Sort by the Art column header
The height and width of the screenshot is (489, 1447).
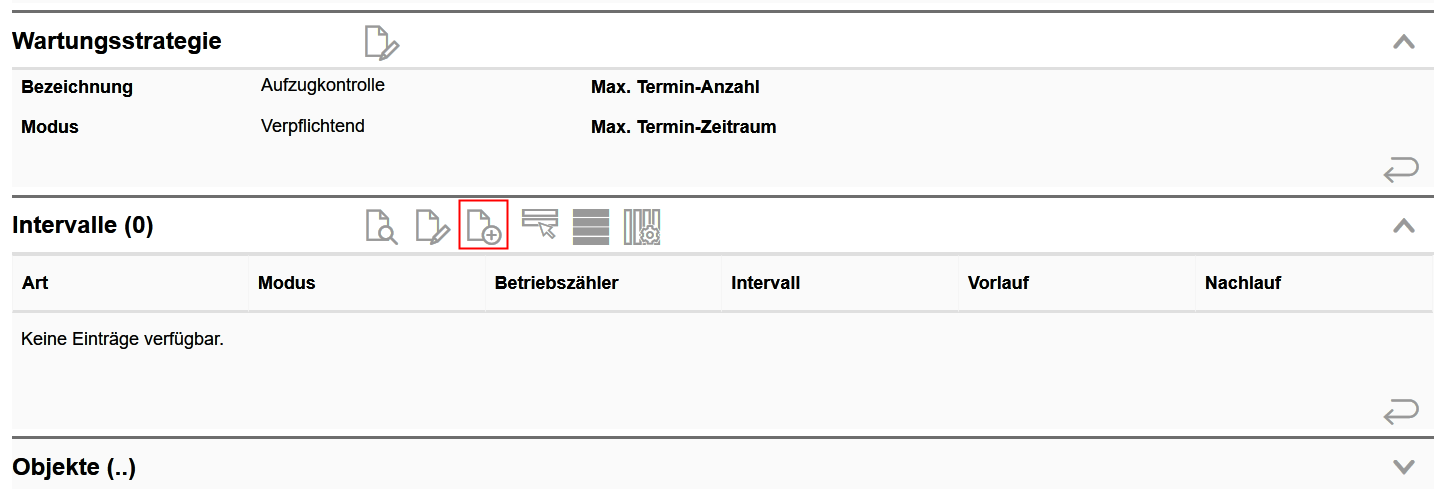(35, 283)
